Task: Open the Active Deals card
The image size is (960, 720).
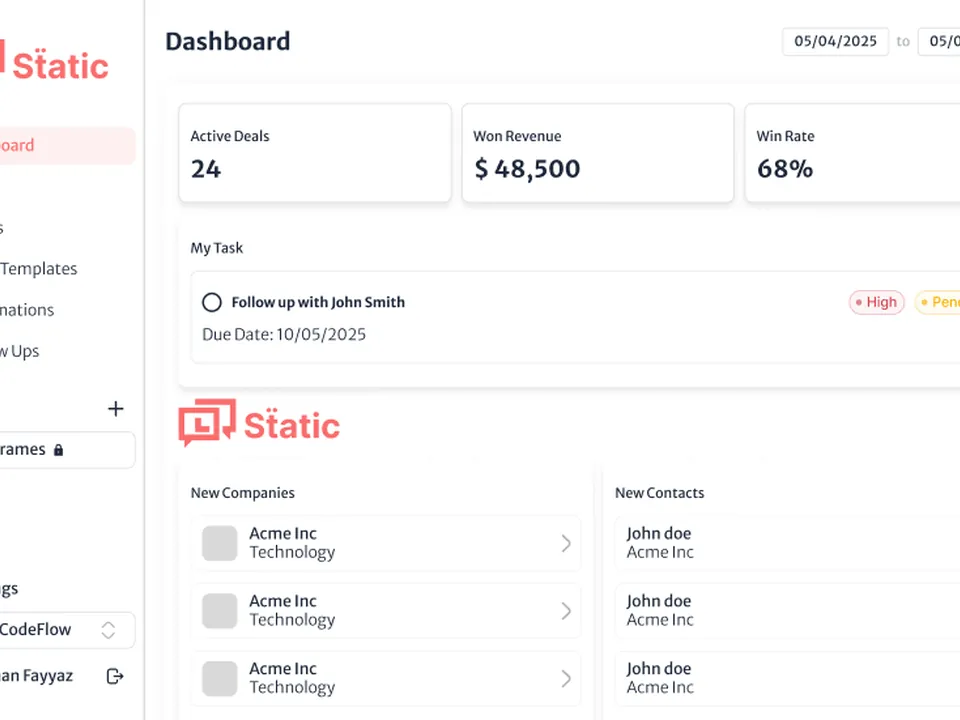Action: point(315,152)
